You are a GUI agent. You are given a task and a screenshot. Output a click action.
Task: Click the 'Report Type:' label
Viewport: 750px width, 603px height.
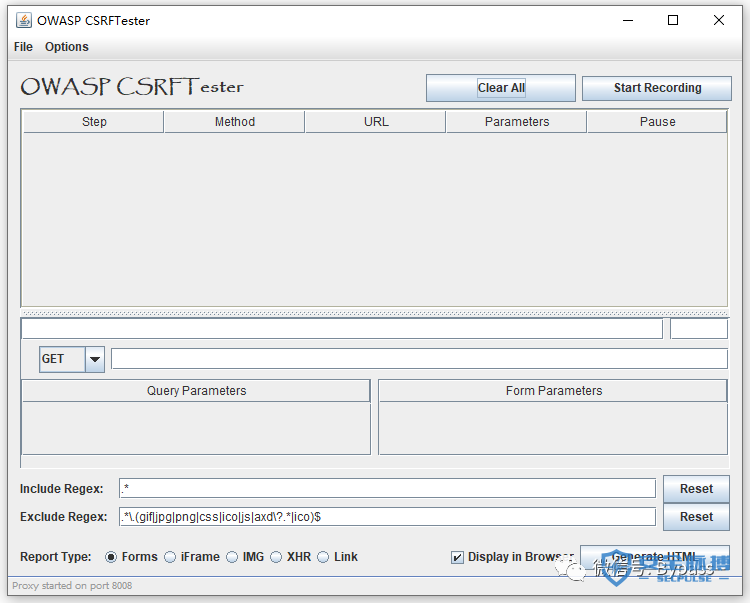click(55, 557)
